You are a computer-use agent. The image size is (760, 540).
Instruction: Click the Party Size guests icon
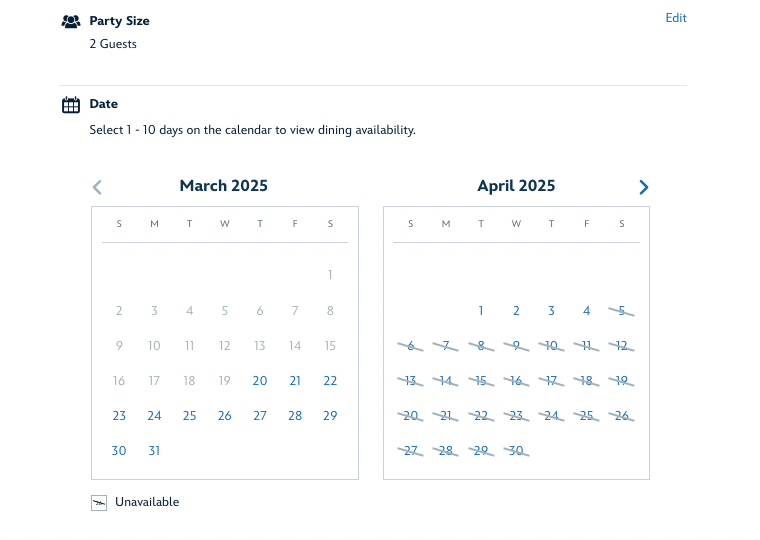point(70,21)
